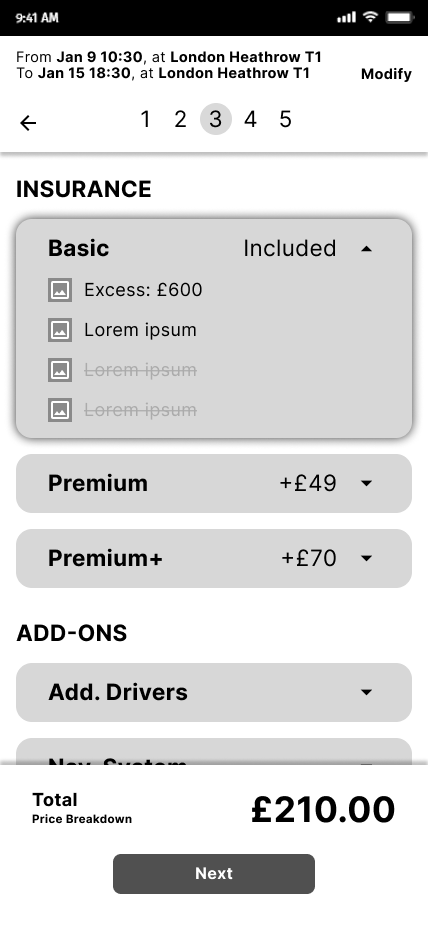Tap the Wi-Fi status icon

click(x=370, y=17)
